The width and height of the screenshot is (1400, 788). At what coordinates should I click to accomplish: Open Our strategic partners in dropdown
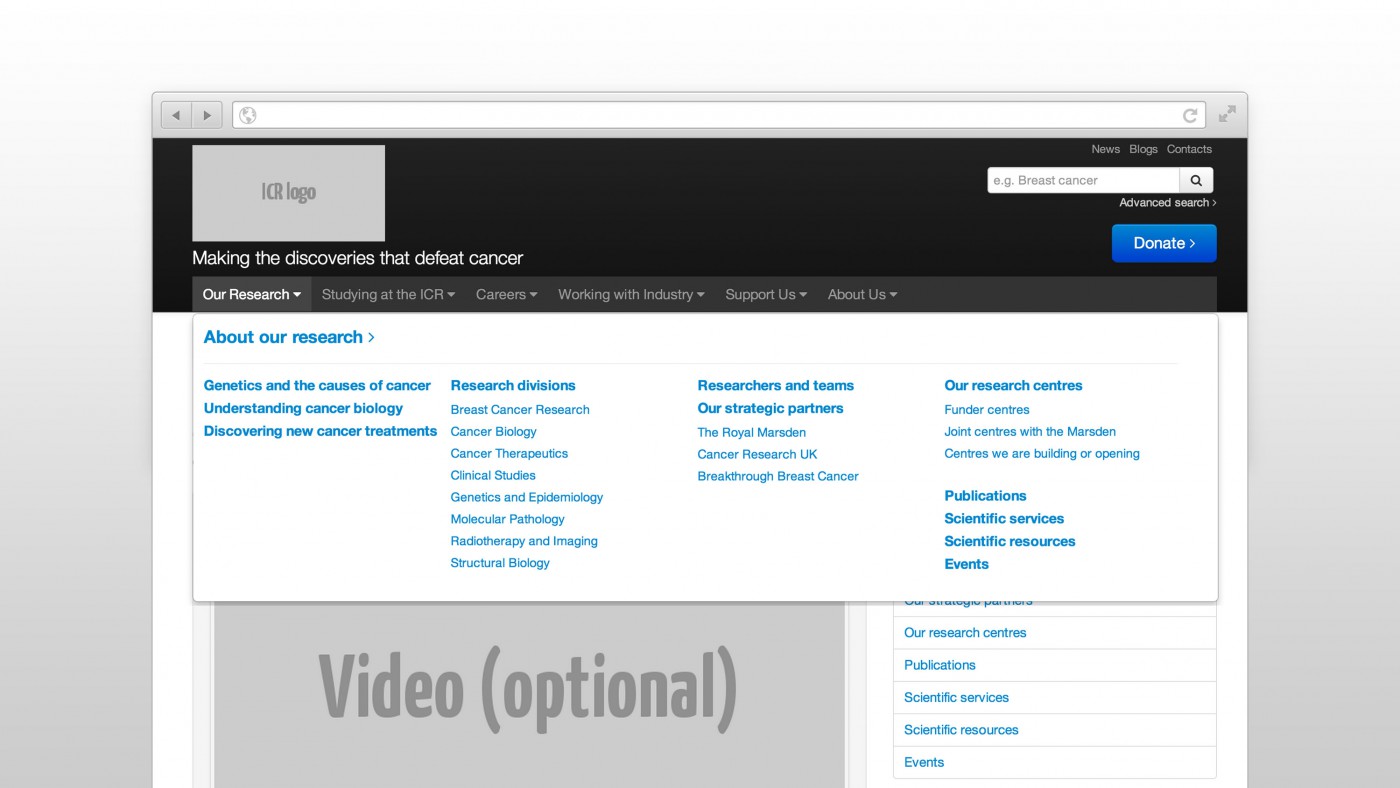(770, 408)
